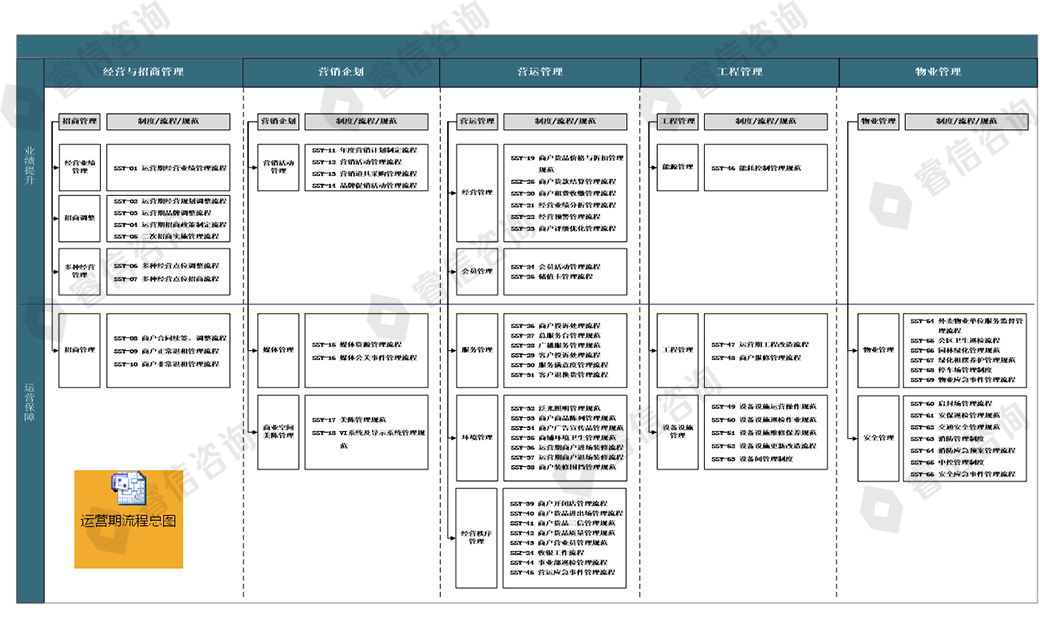The image size is (1040, 635).
Task: Click the 物业管理 column header
Action: click(937, 72)
